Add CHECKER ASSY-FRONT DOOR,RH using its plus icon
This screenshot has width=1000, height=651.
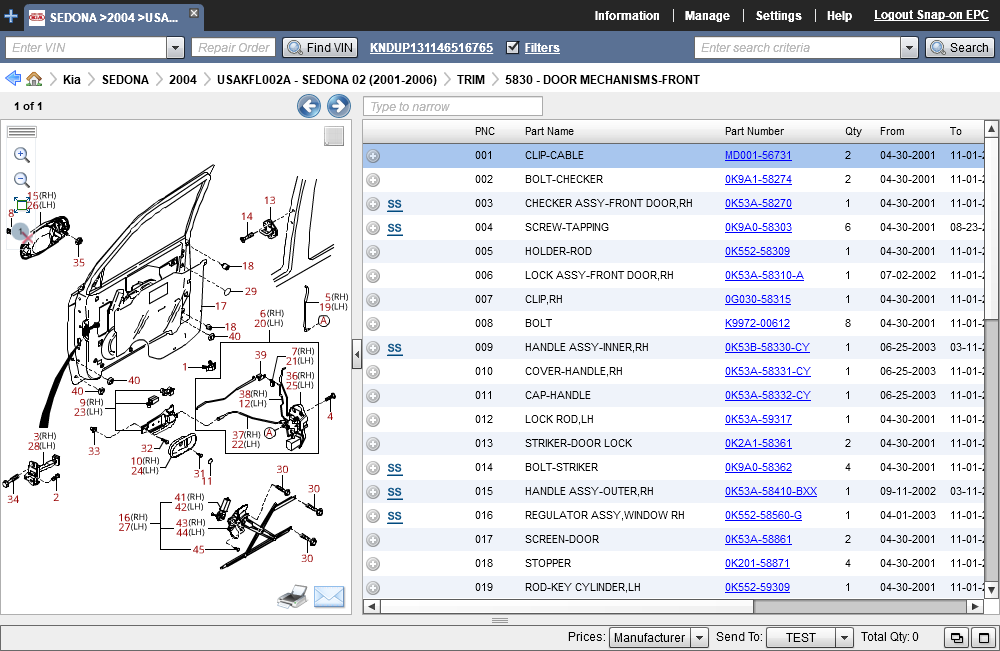(x=373, y=204)
